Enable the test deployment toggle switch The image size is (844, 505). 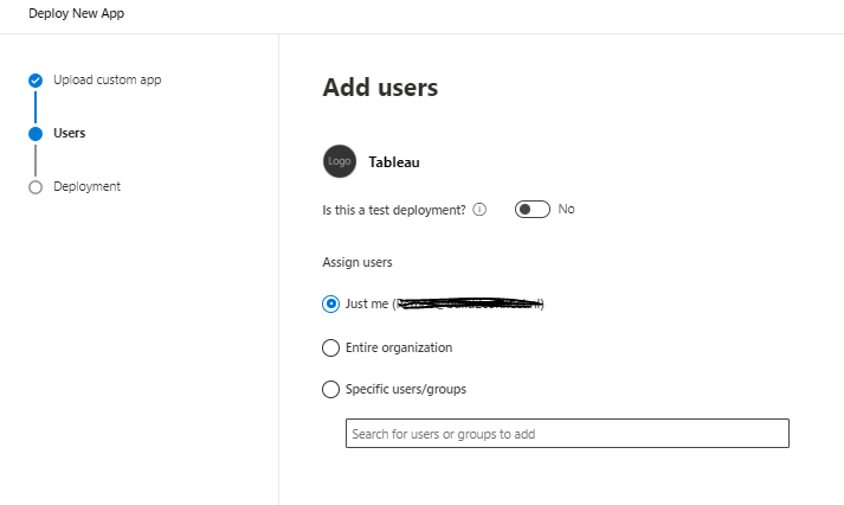[x=532, y=209]
